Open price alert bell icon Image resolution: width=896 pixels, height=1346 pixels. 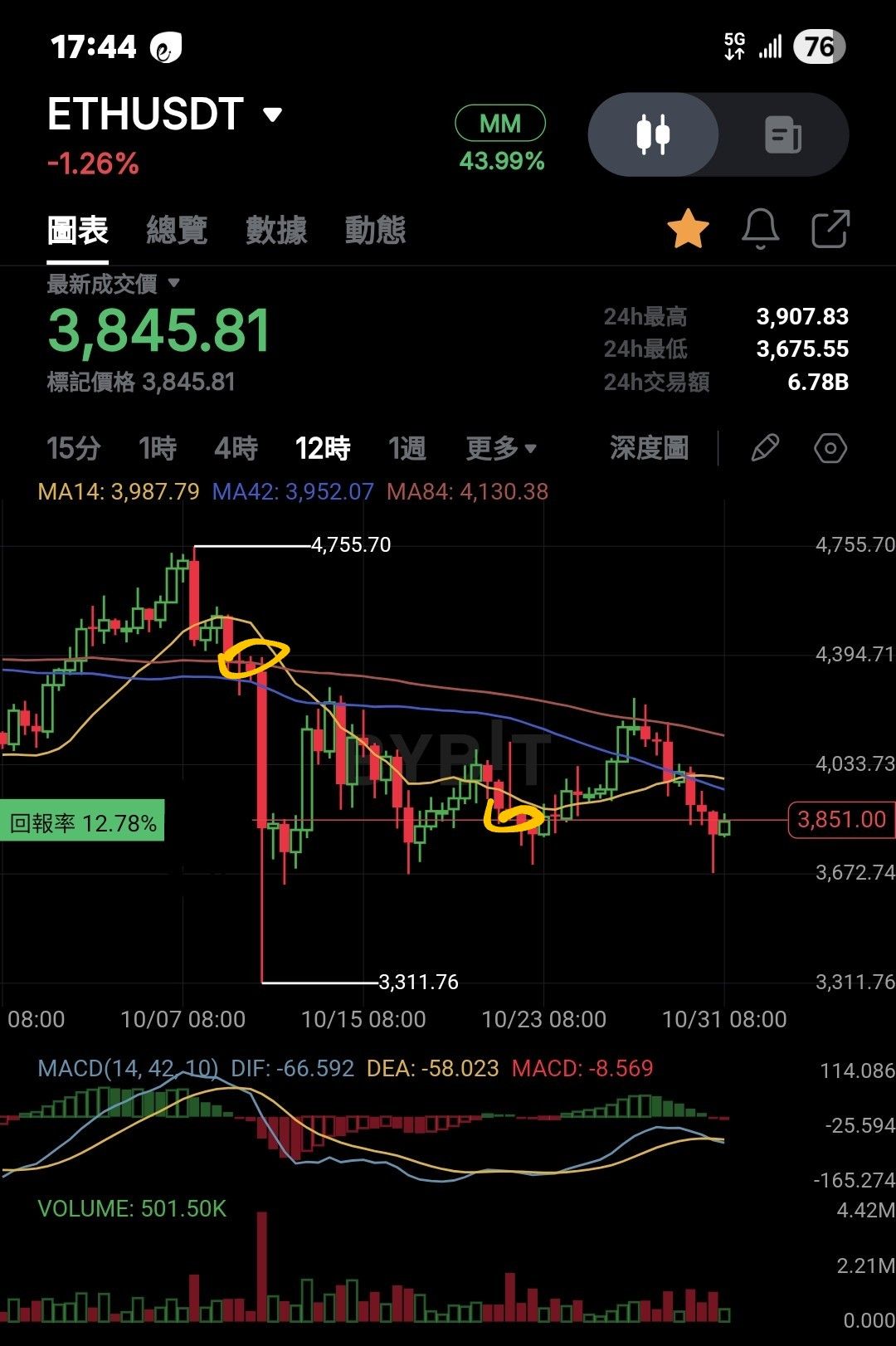click(x=760, y=229)
